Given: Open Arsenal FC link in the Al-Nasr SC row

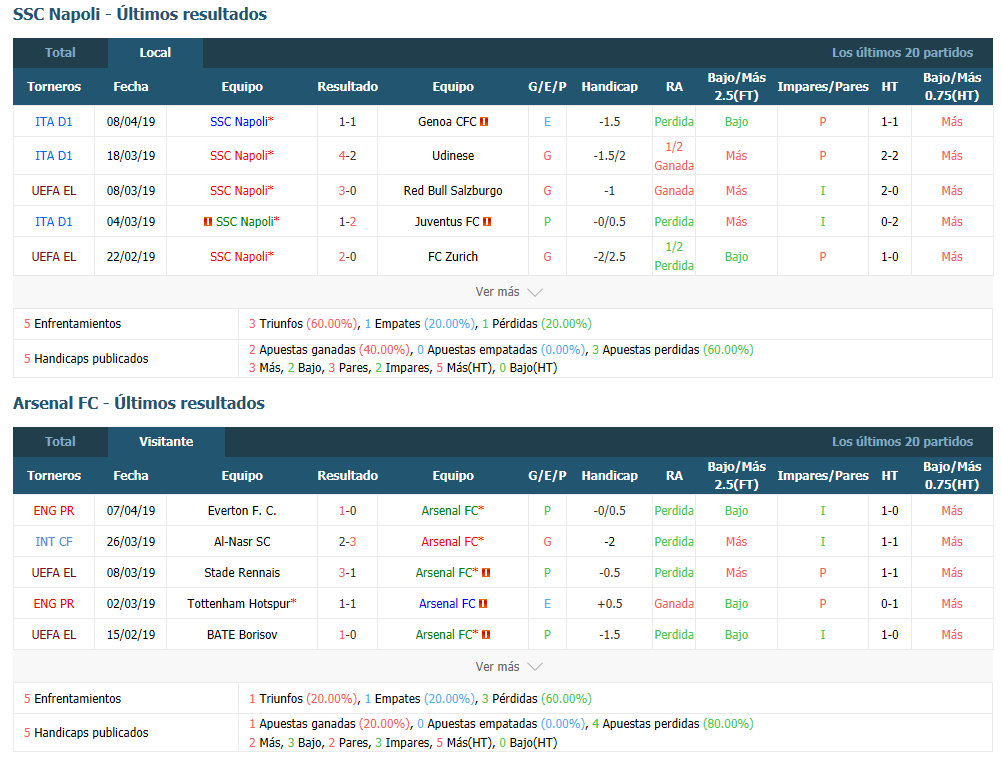Looking at the screenshot, I should tap(450, 542).
